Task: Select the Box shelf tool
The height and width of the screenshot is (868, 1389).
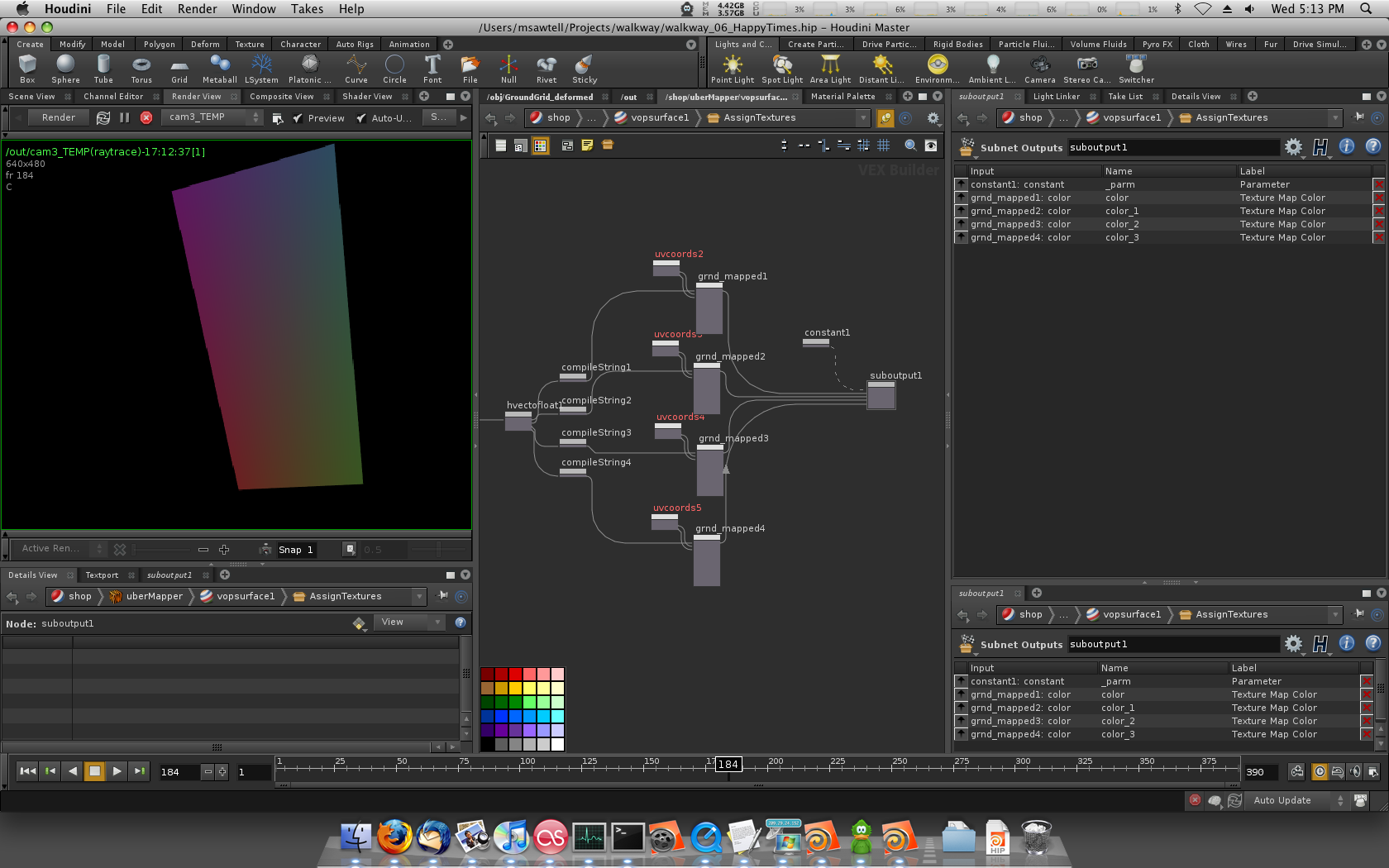Action: point(27,69)
